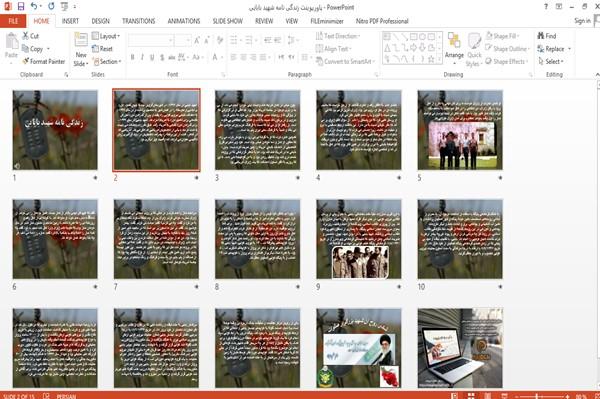Image resolution: width=600 pixels, height=399 pixels.
Task: Click PERSIAN language indicator in status bar
Action: (66, 396)
